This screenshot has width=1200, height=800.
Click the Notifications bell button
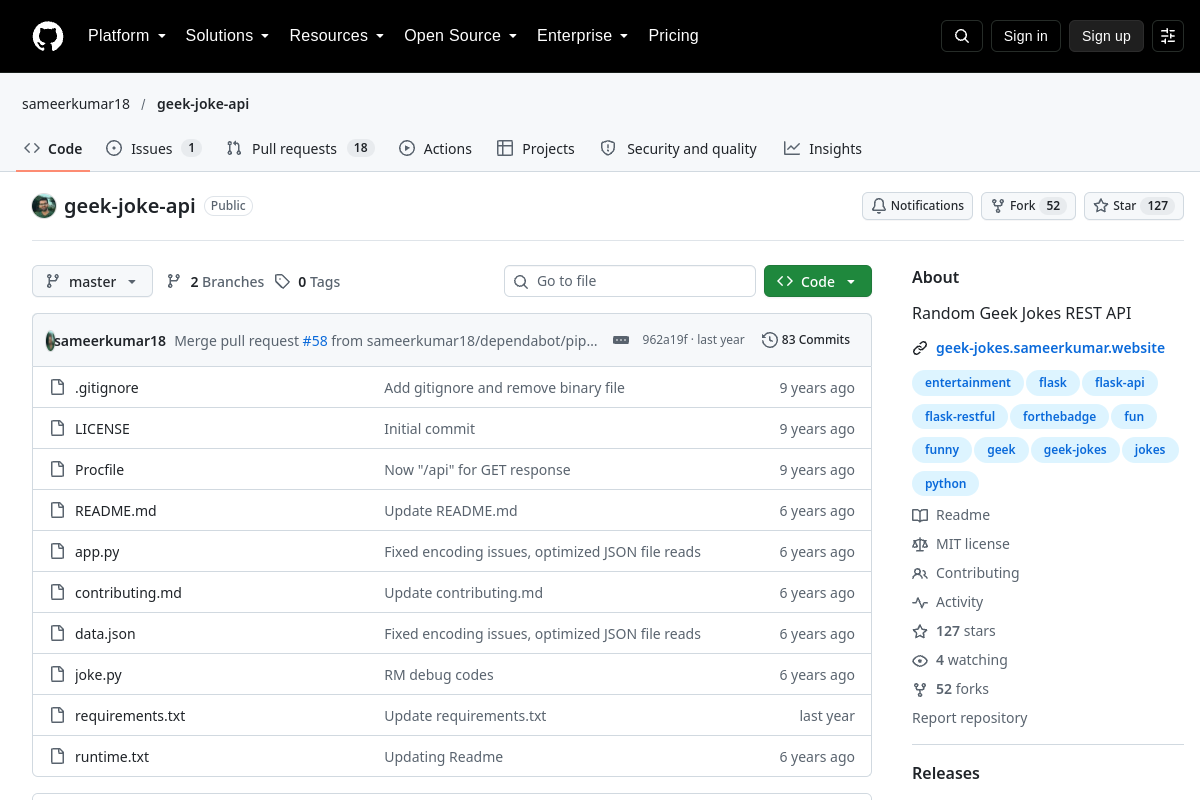coord(917,206)
